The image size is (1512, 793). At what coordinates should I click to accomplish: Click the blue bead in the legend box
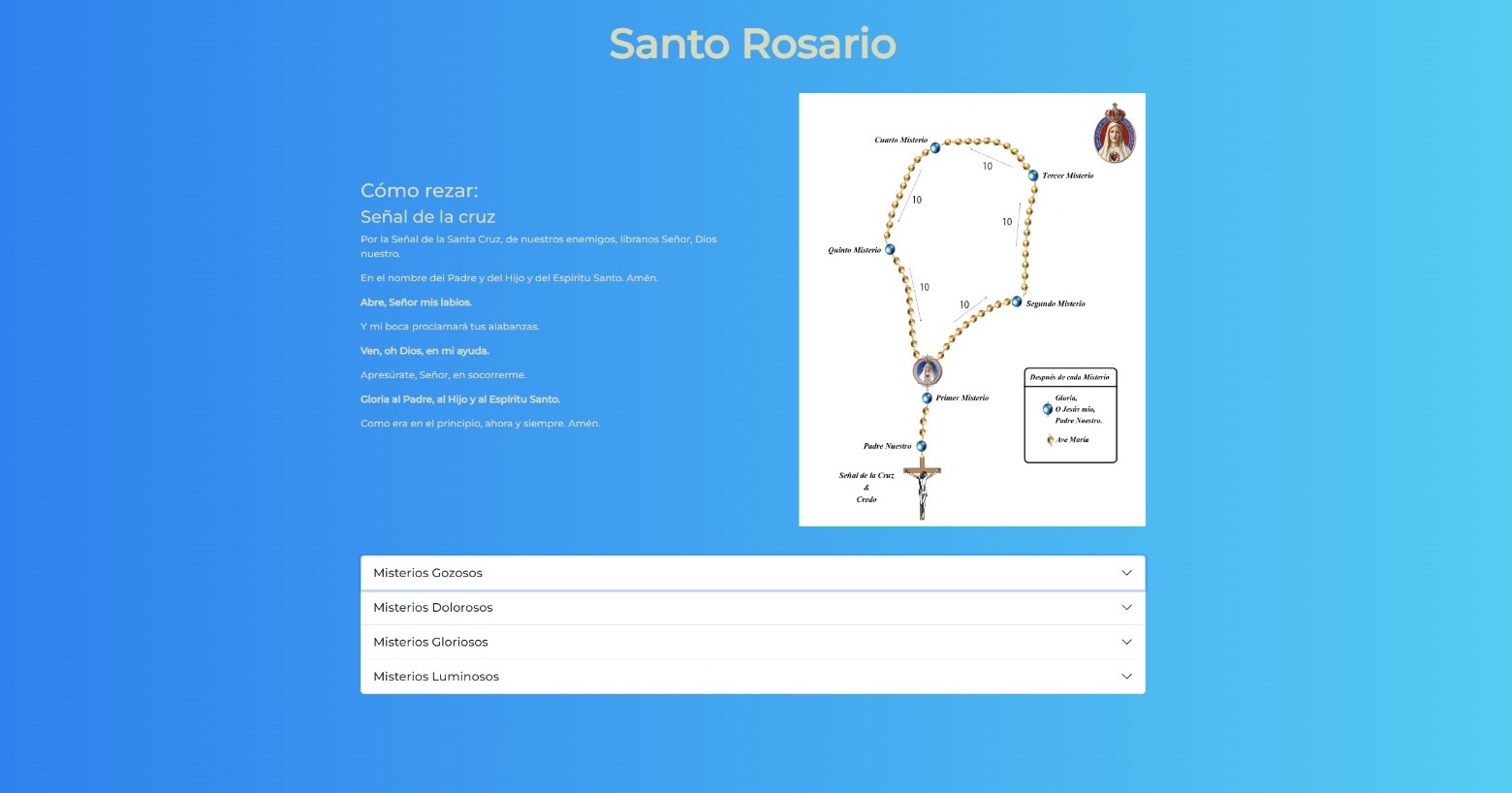click(x=1047, y=409)
